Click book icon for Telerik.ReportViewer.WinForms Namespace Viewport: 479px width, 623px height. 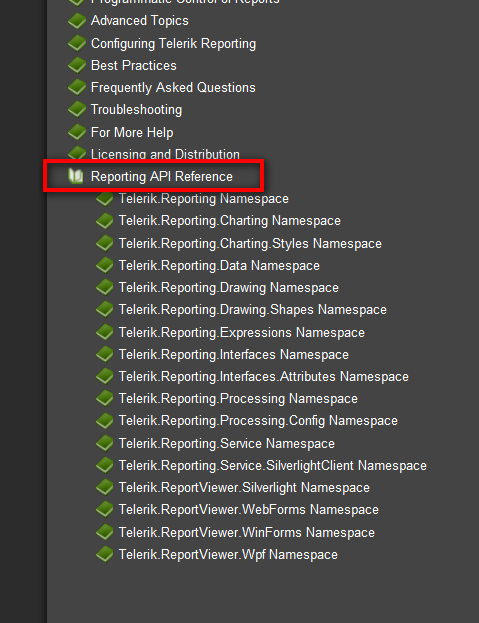(105, 532)
